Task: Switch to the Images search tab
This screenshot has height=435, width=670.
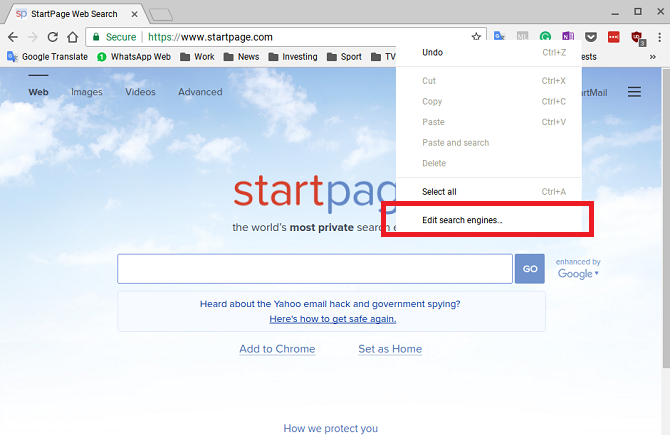Action: [x=87, y=92]
